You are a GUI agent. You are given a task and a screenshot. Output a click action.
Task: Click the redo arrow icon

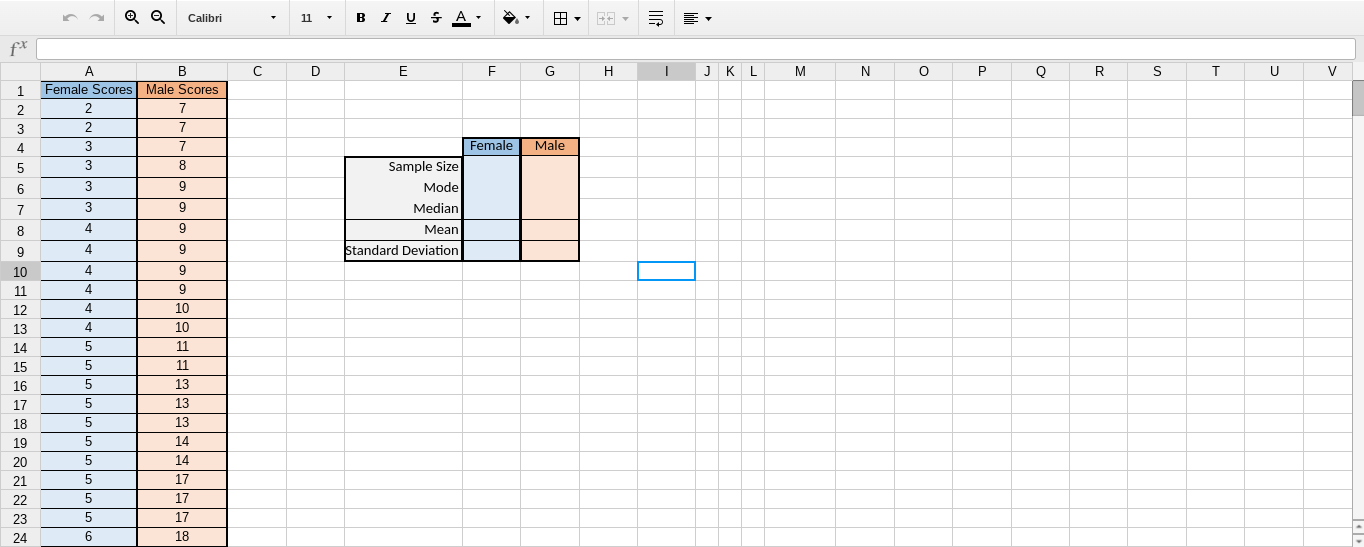[x=97, y=18]
